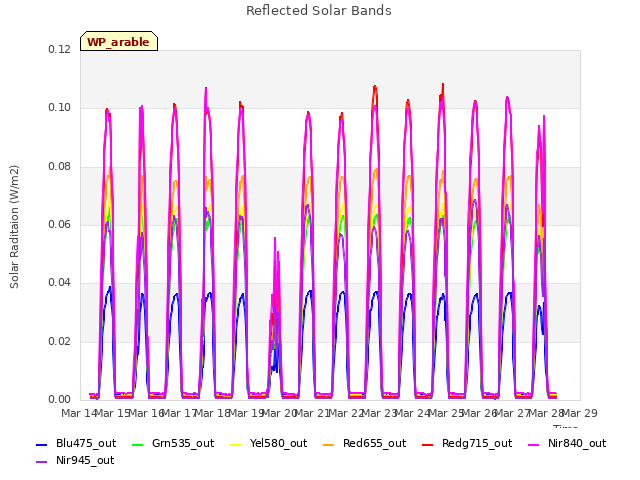Click the red Redg715_out legend swatch
Screen dimensions: 640x480
[427, 444]
